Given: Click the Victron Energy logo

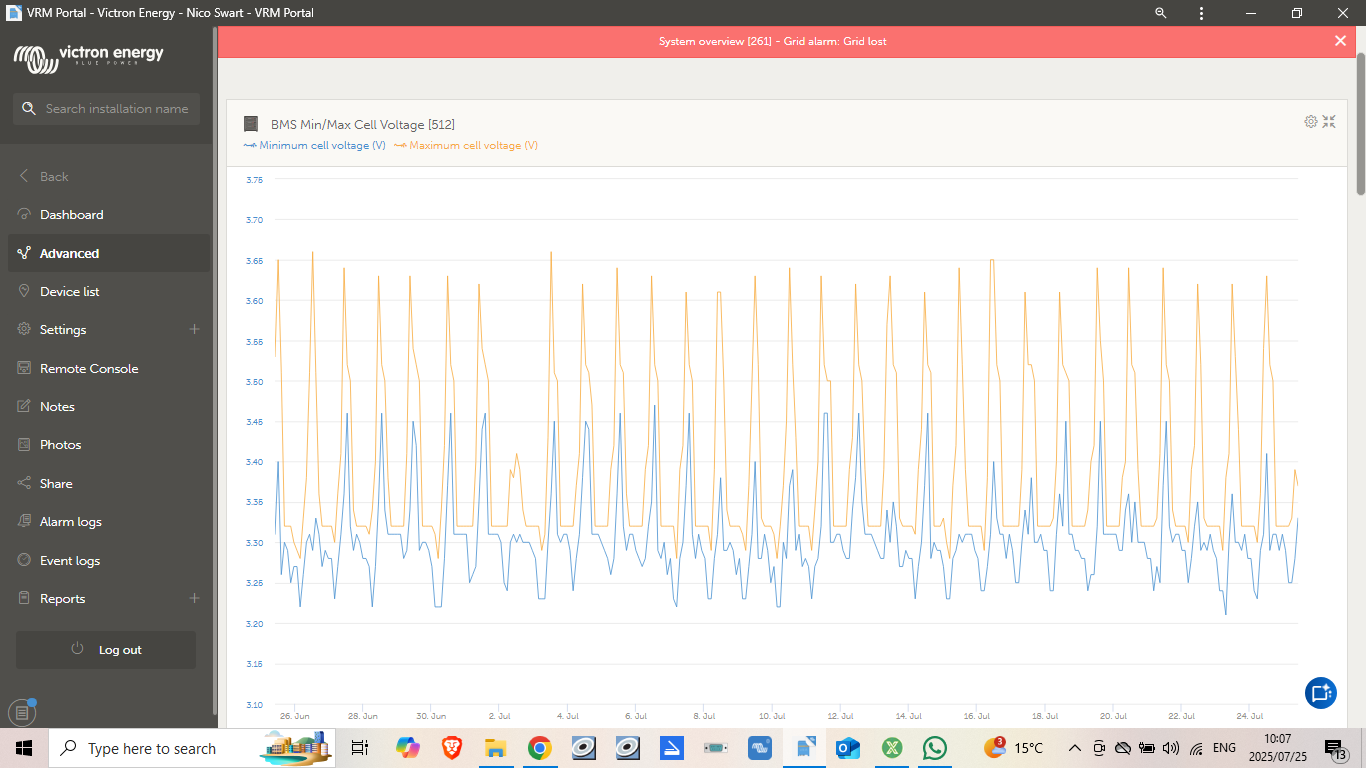Looking at the screenshot, I should click(89, 57).
